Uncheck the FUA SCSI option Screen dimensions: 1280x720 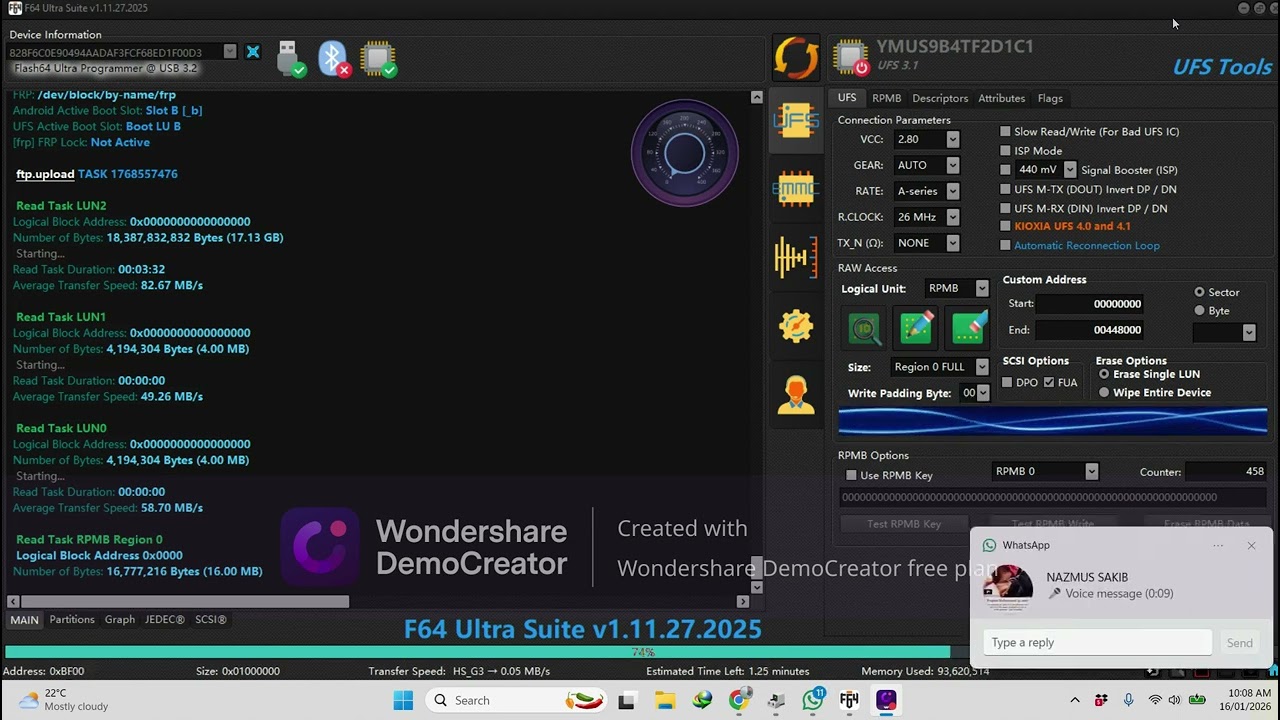click(1048, 382)
